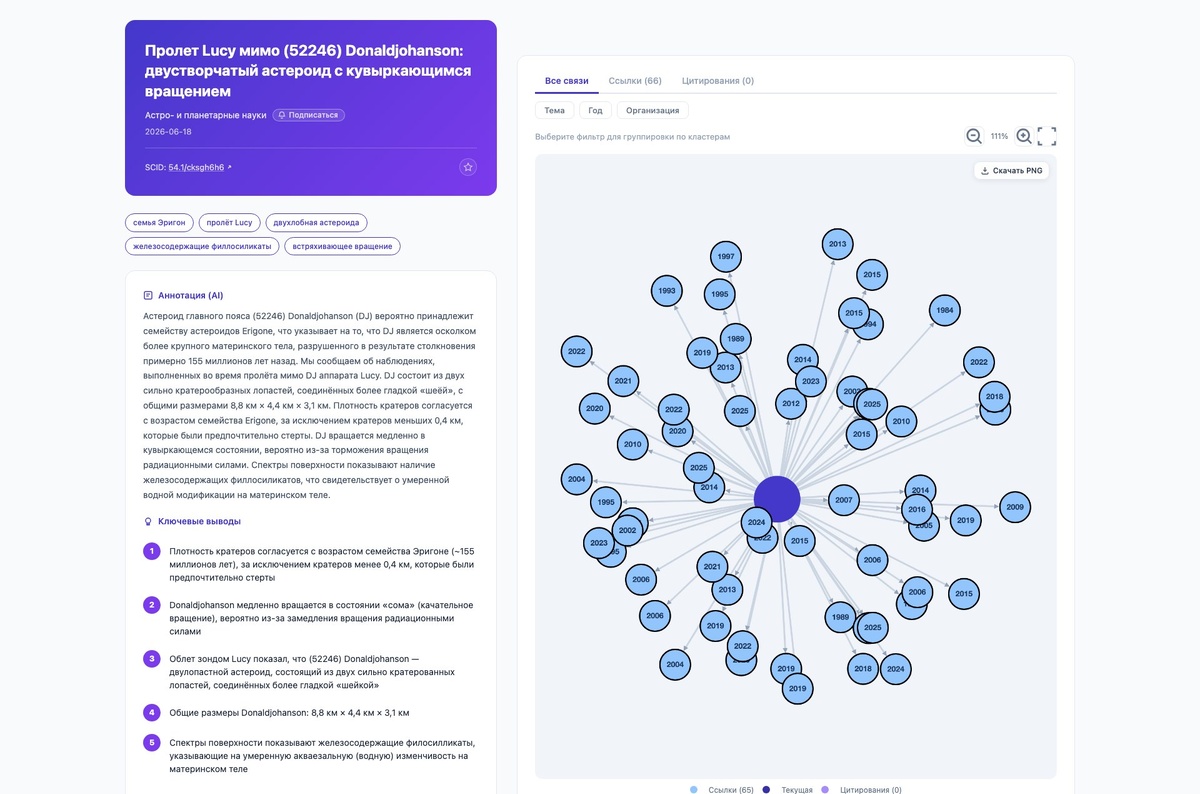The image size is (1200, 794).
Task: Click the 111% zoom level value
Action: pyautogui.click(x=999, y=136)
